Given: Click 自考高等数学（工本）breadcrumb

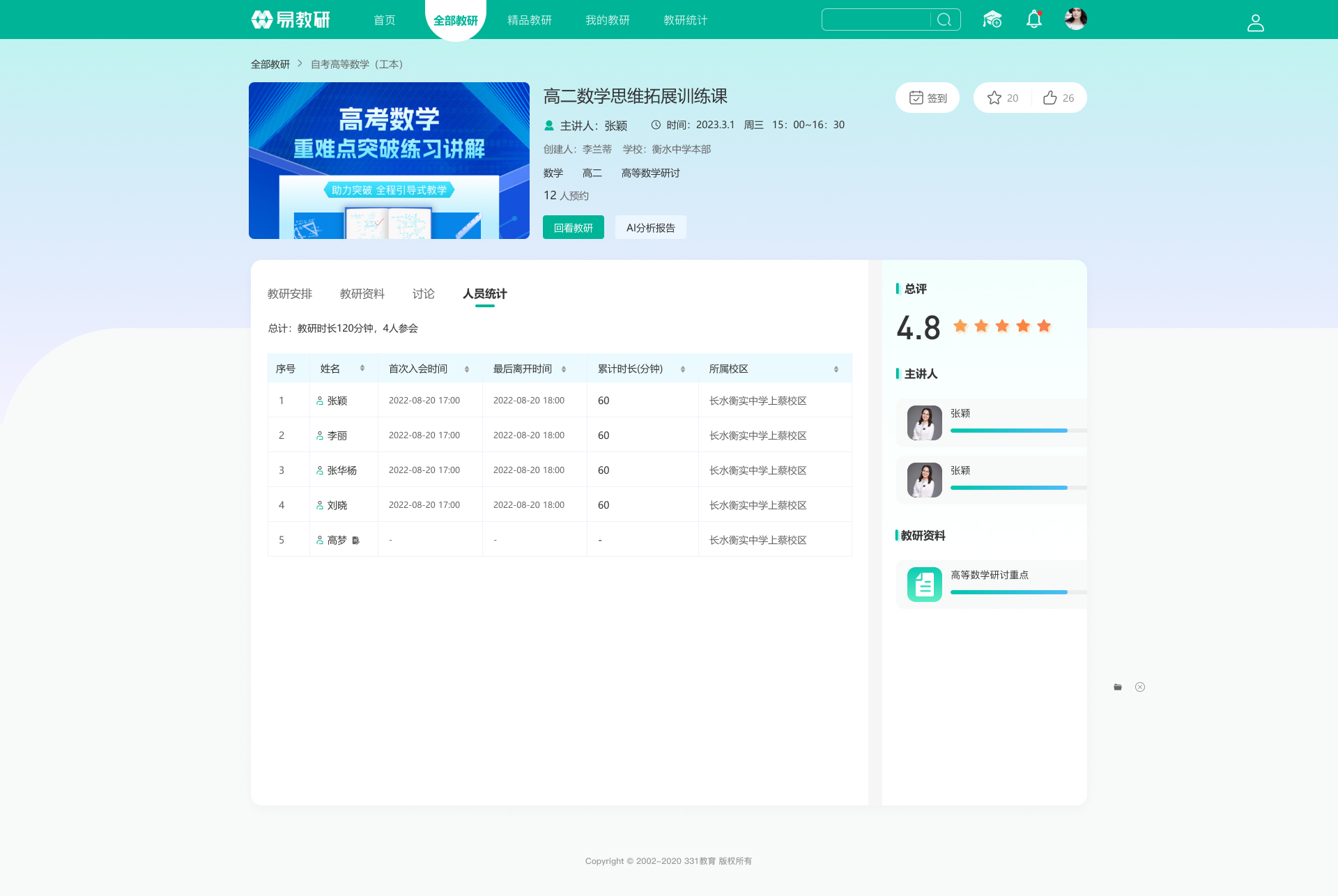Looking at the screenshot, I should [x=357, y=64].
